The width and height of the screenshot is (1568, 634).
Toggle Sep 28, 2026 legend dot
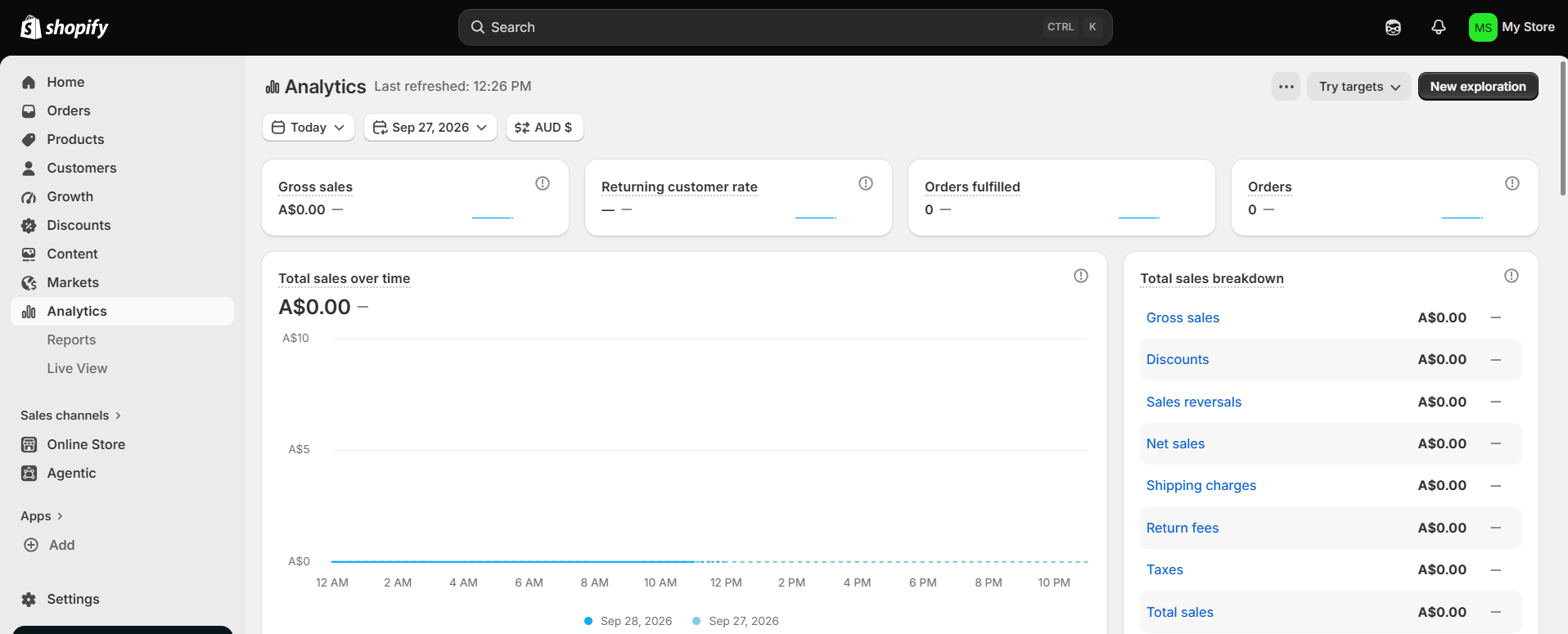tap(588, 621)
